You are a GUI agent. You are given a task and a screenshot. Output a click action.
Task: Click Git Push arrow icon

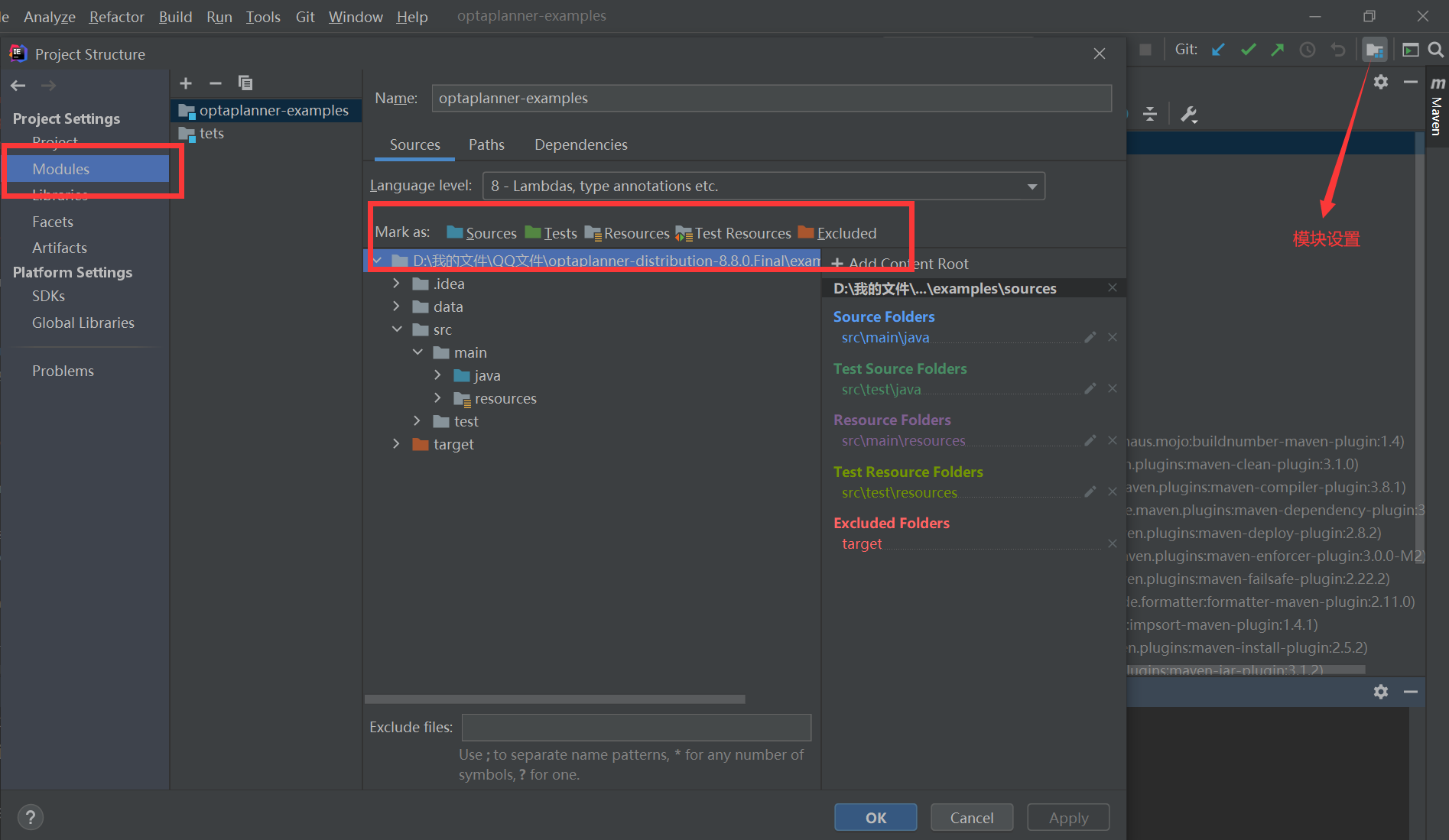[1278, 50]
